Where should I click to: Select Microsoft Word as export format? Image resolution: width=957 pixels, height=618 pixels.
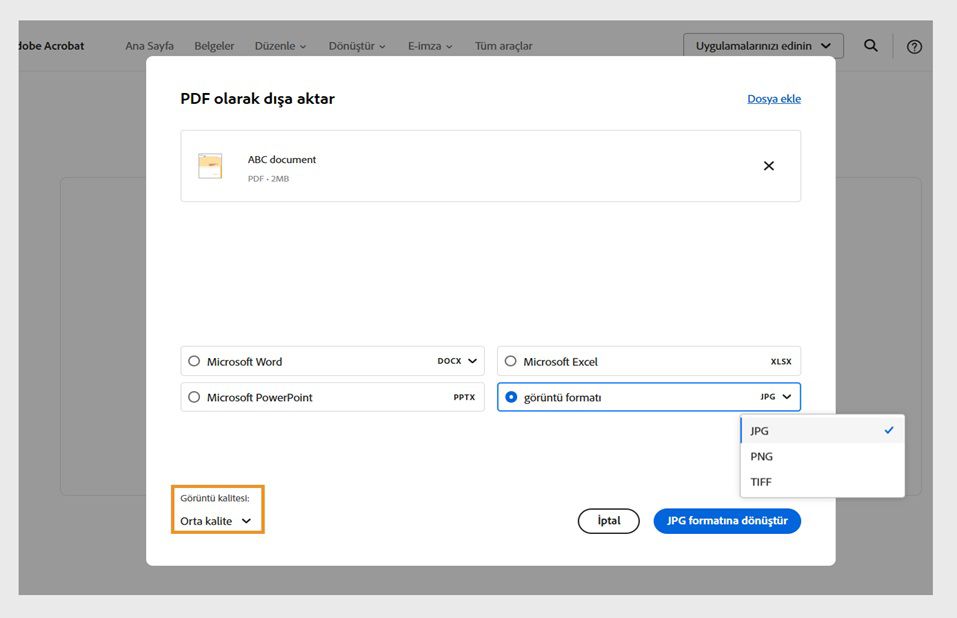point(194,361)
